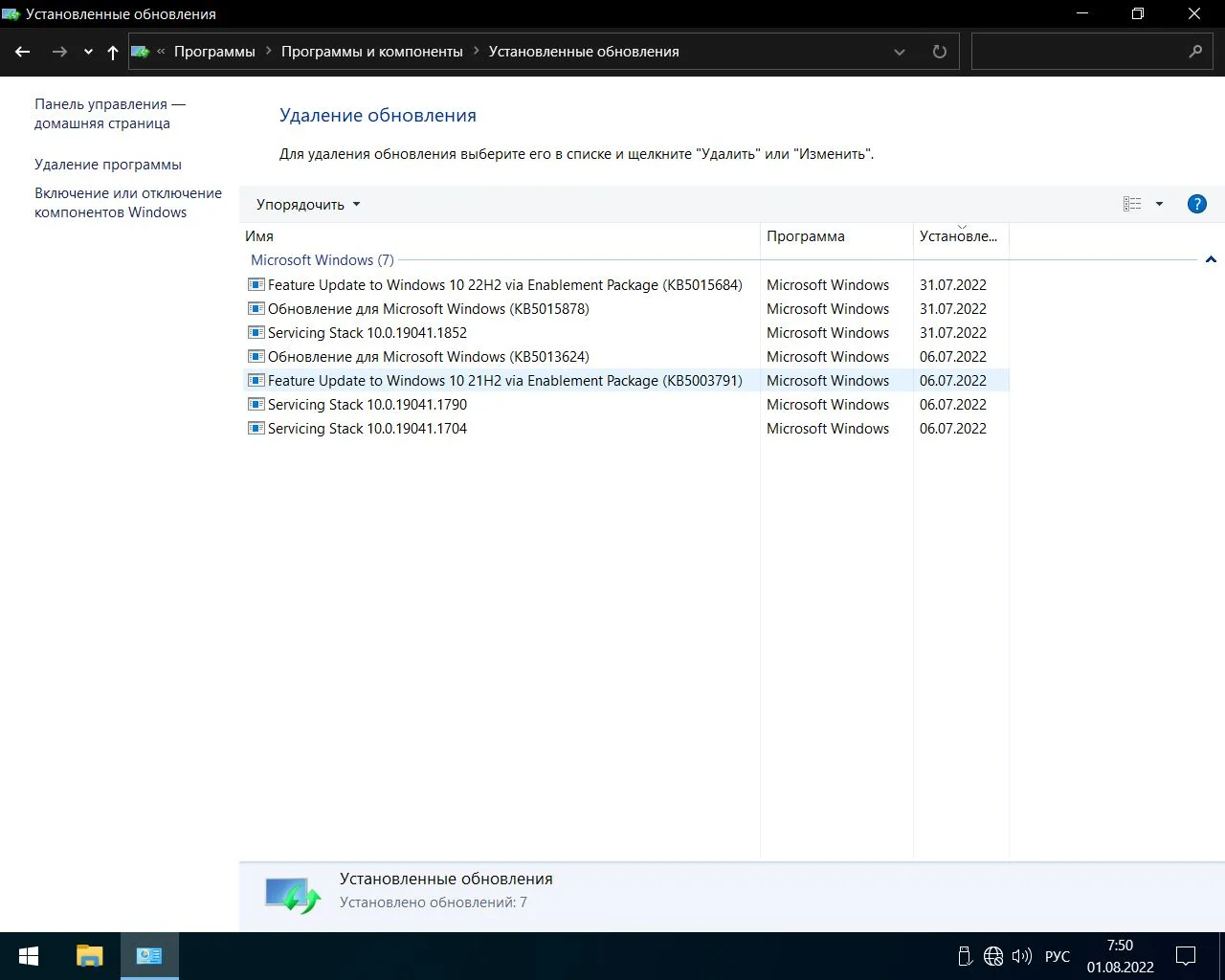Viewport: 1225px width, 980px height.
Task: Open help with the question mark
Action: [1196, 204]
